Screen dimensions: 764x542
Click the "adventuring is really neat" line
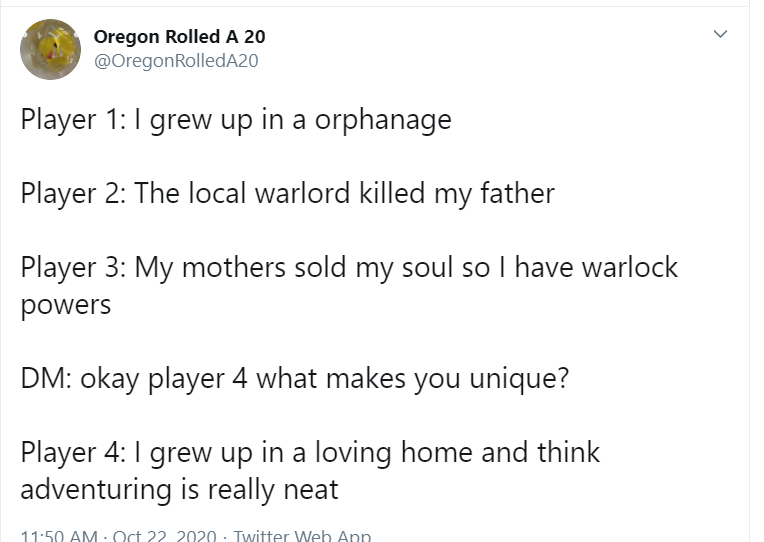(179, 490)
